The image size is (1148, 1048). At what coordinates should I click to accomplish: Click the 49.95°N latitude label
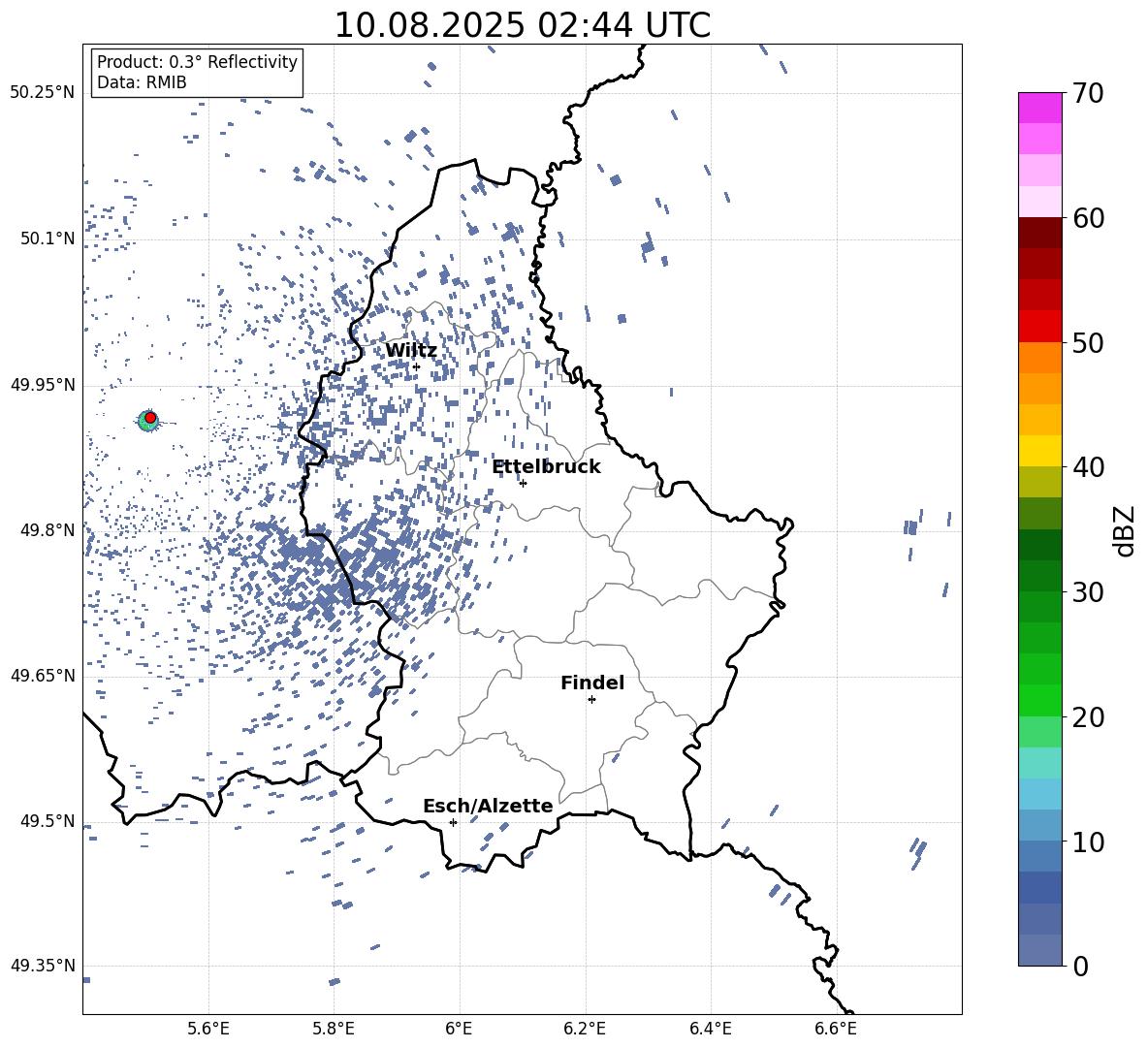43,384
